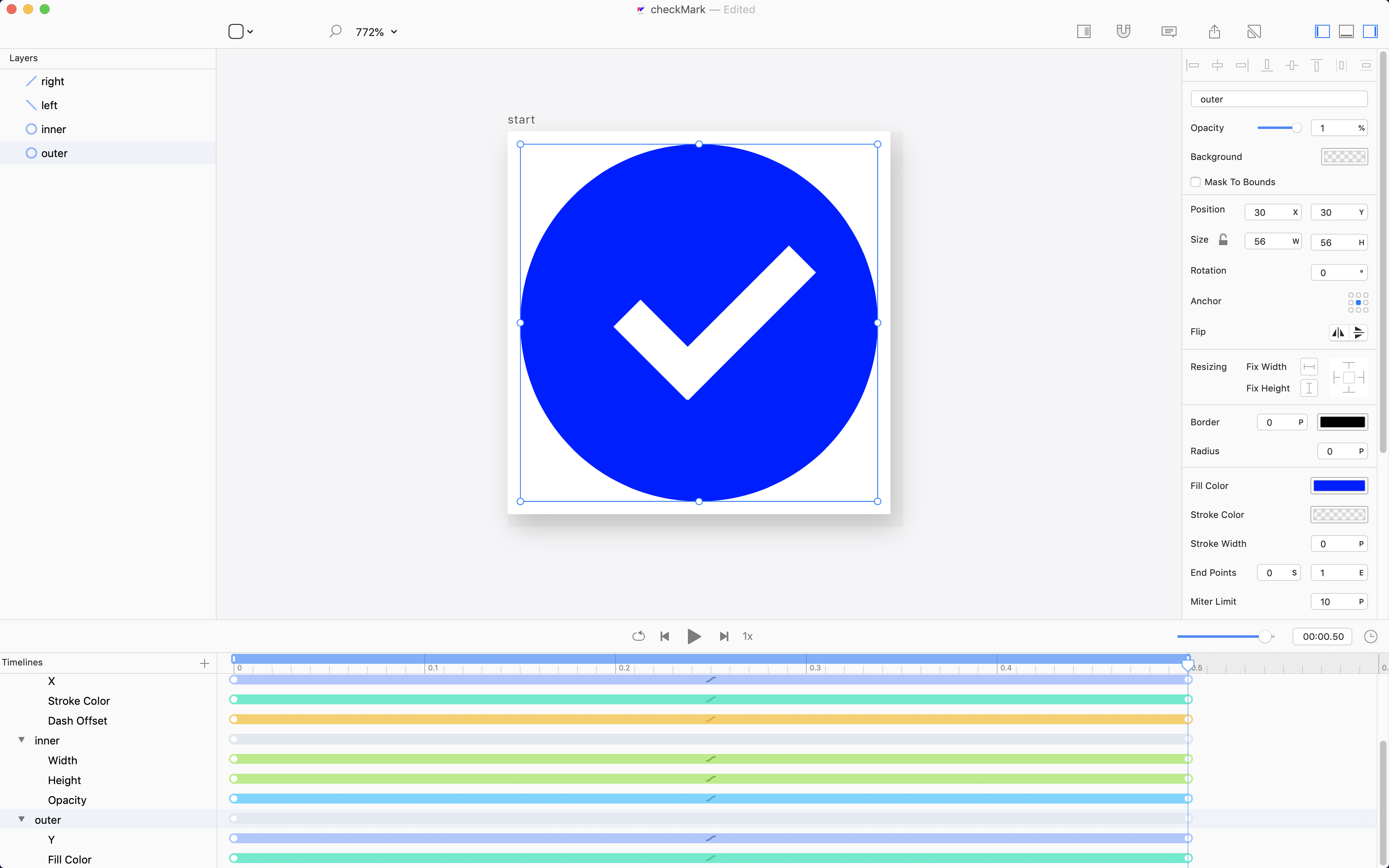
Task: Collapse the outer timeline group
Action: [21, 819]
